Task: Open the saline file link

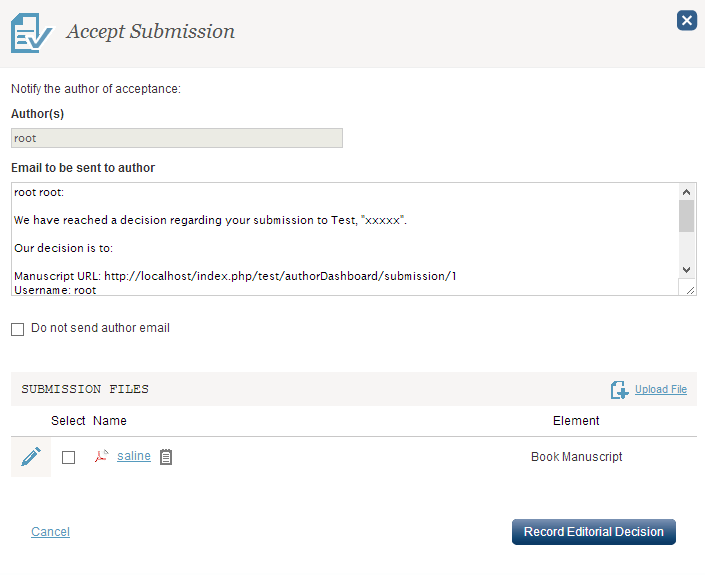Action: coord(134,456)
